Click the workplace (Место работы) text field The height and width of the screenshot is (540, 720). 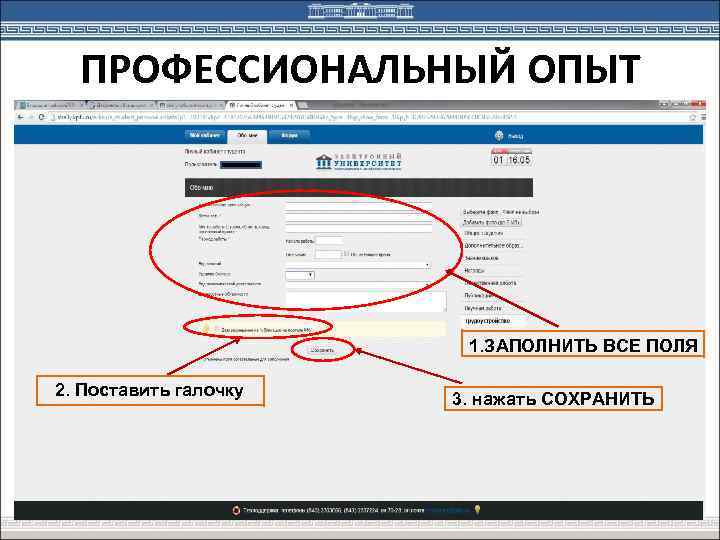click(359, 228)
